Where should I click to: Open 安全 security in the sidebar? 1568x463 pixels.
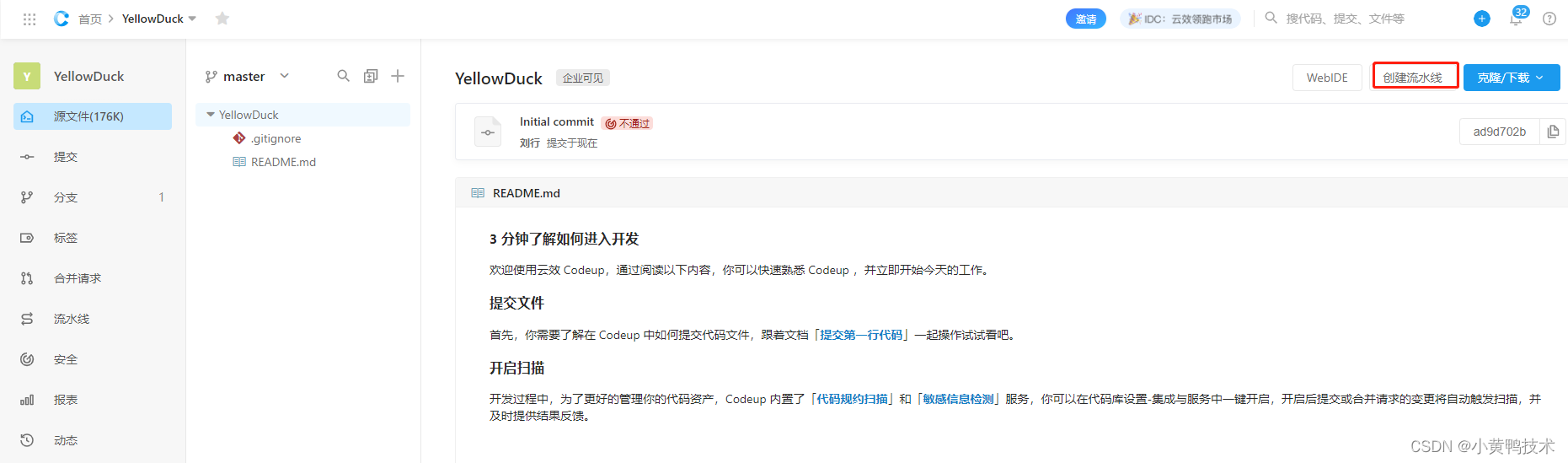tap(93, 359)
